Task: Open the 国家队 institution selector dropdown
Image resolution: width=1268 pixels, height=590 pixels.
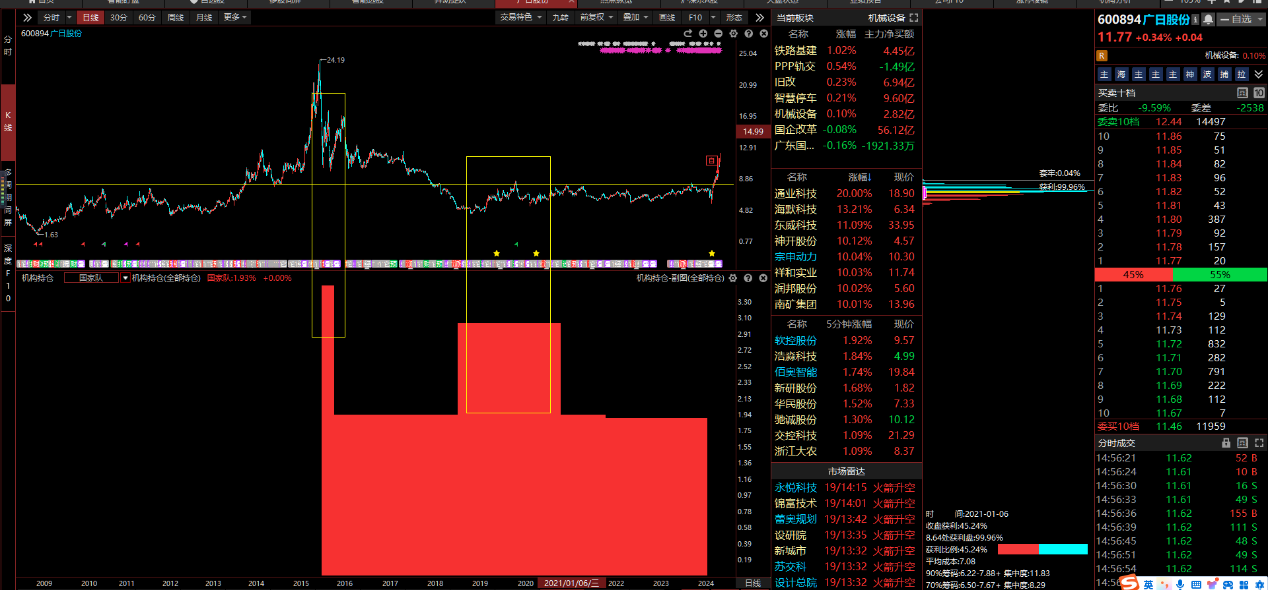Action: (125, 278)
